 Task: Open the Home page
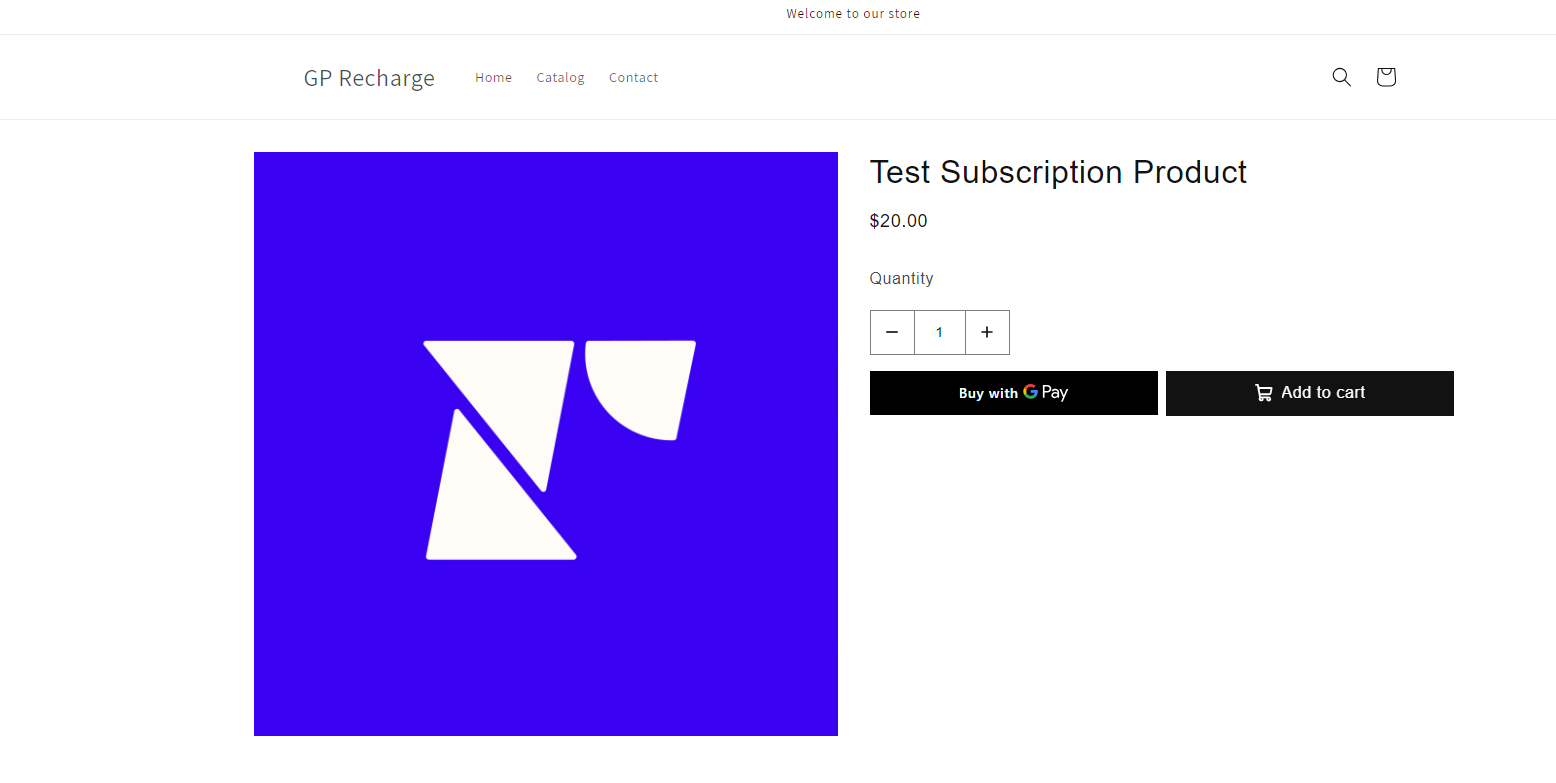click(x=493, y=77)
